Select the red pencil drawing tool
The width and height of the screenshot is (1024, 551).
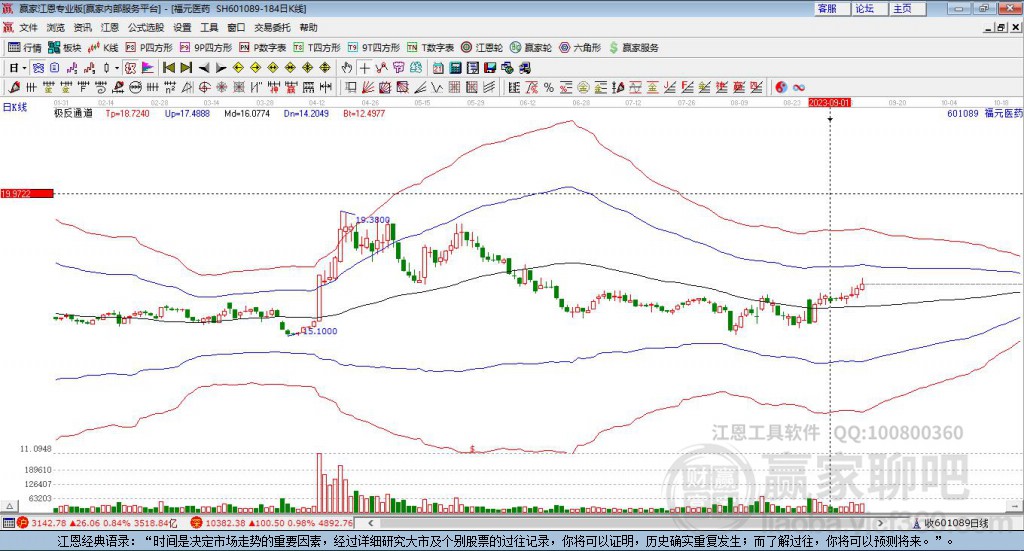14,87
